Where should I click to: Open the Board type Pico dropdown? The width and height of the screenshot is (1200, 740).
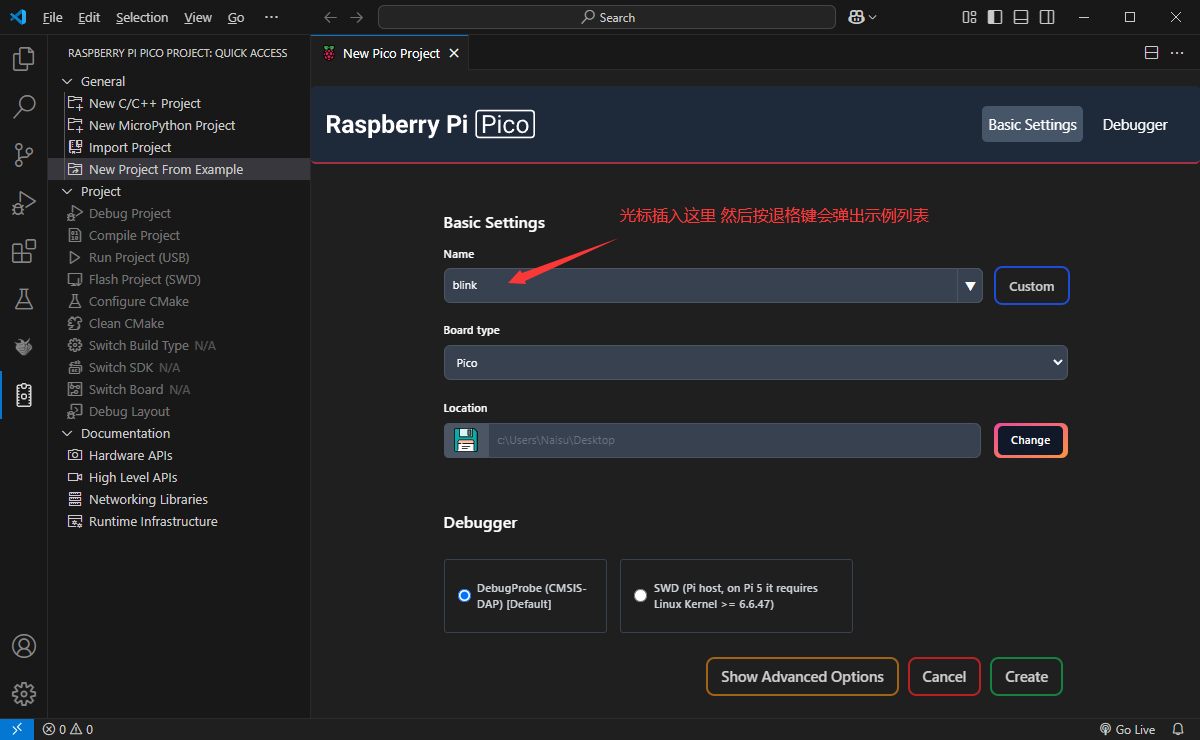tap(755, 363)
